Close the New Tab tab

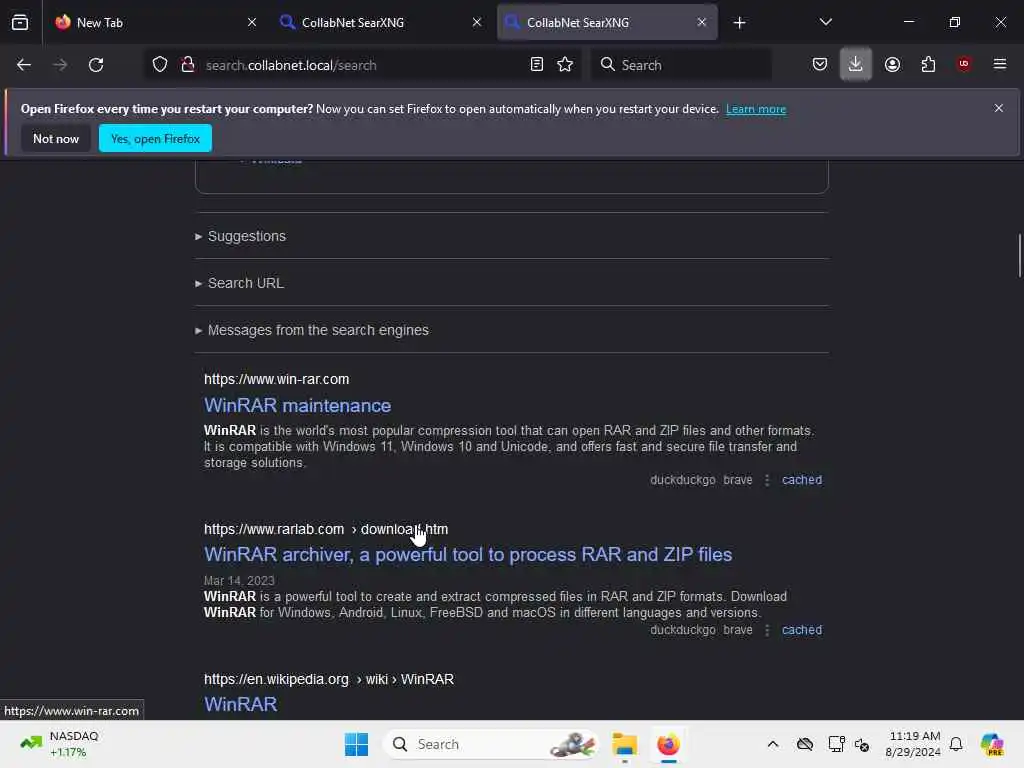(252, 22)
